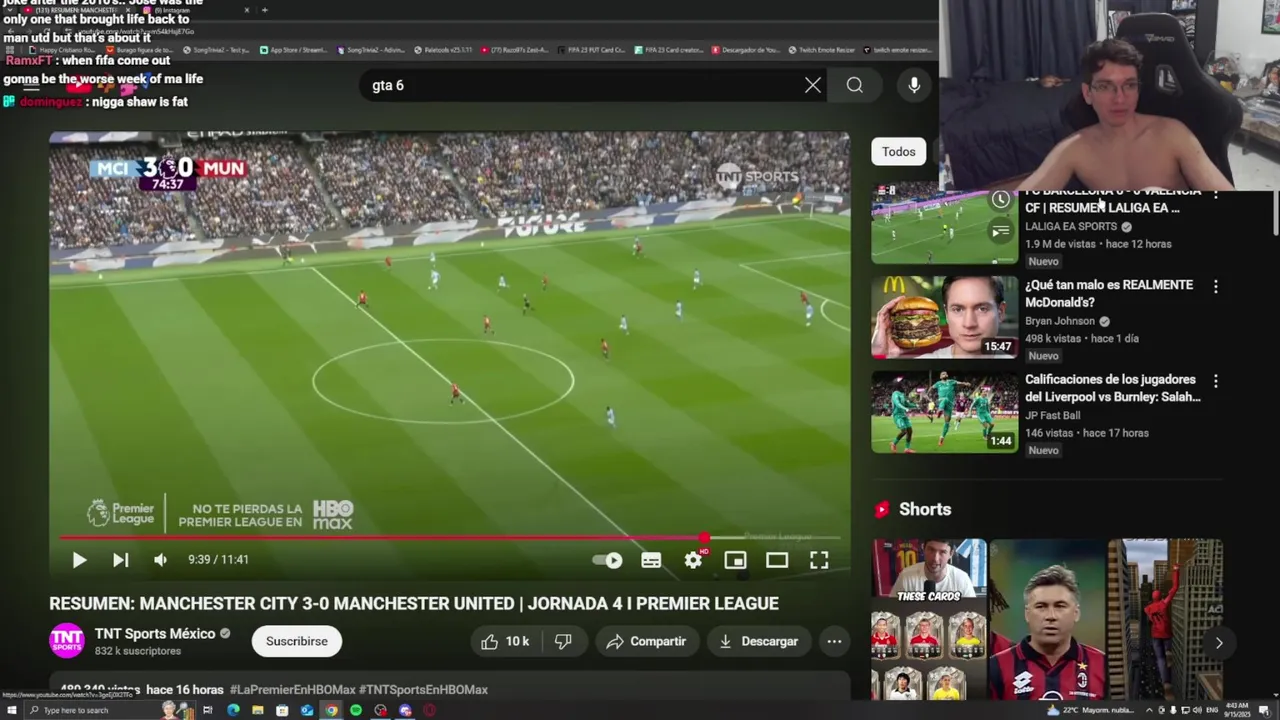Open '¿Qué tan malo es REALMENTE McDonald's?' title
This screenshot has width=1280, height=720.
pos(1109,293)
